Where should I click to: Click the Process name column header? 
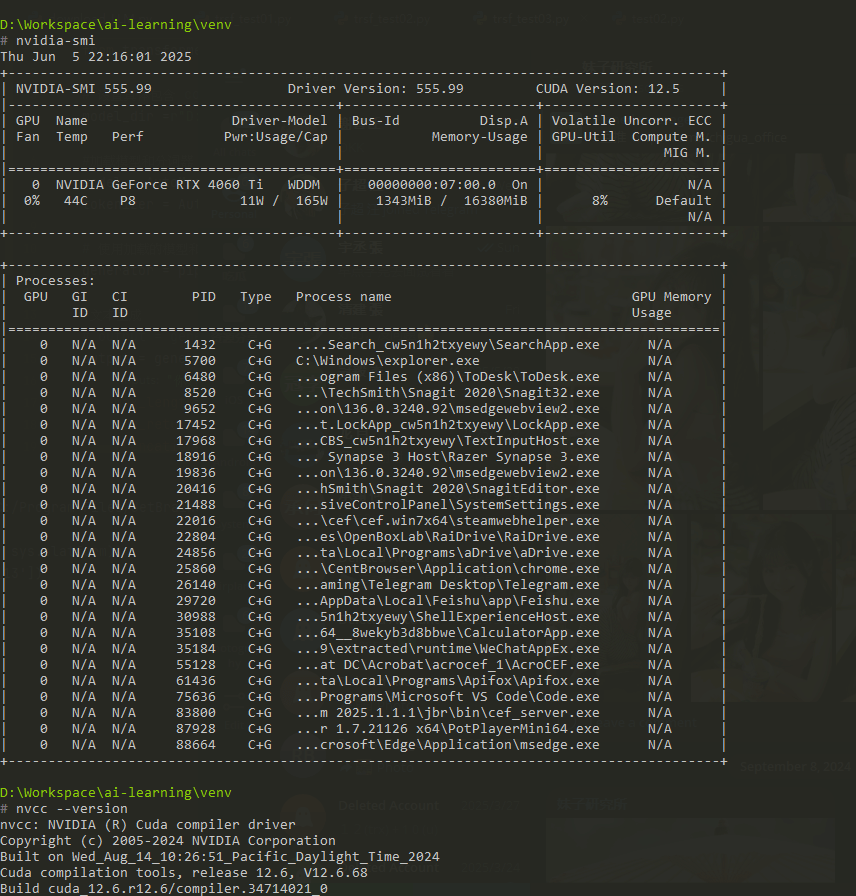(343, 297)
